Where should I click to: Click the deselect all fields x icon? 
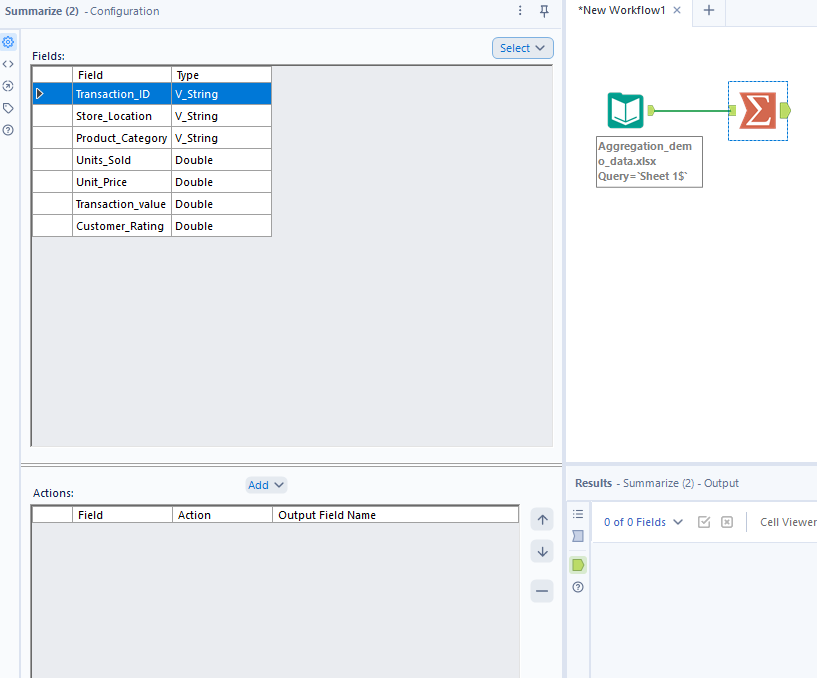[727, 522]
